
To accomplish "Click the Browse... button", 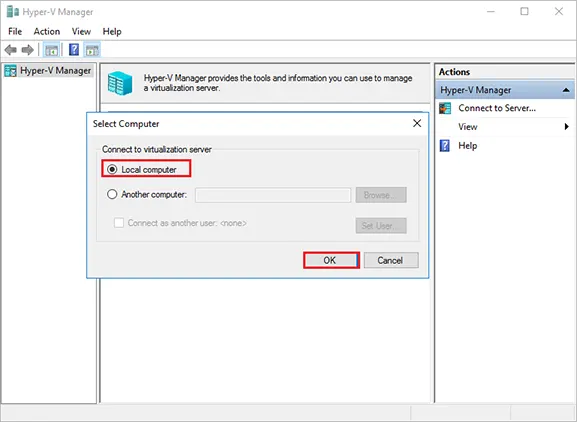I will click(381, 195).
